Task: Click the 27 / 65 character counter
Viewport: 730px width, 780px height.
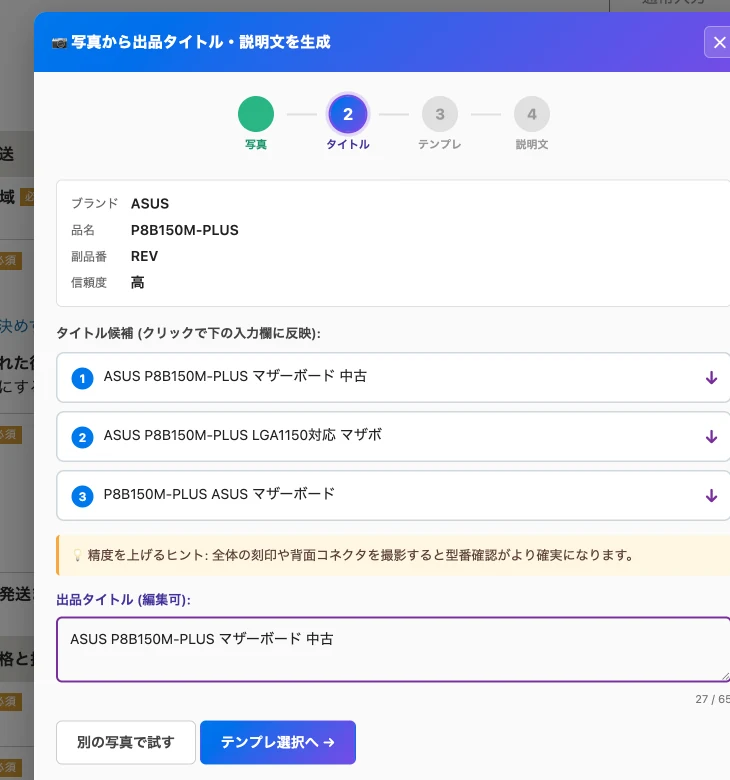Action: (x=713, y=699)
